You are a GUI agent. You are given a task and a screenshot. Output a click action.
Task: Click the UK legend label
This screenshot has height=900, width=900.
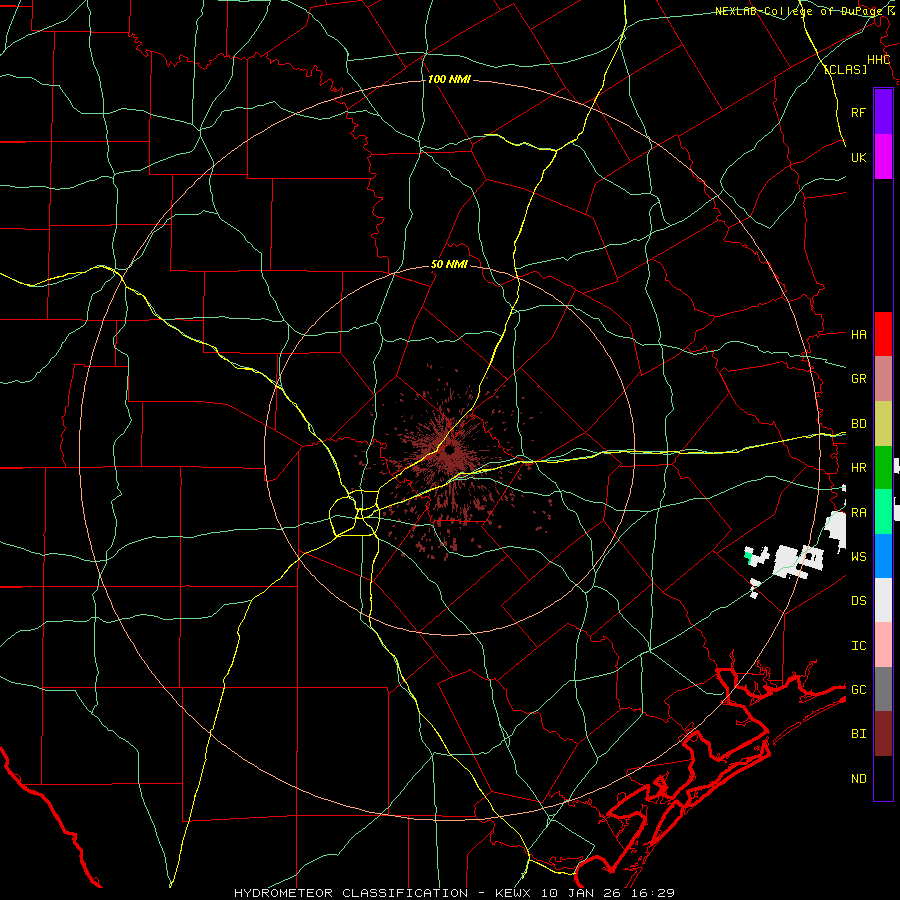point(858,157)
